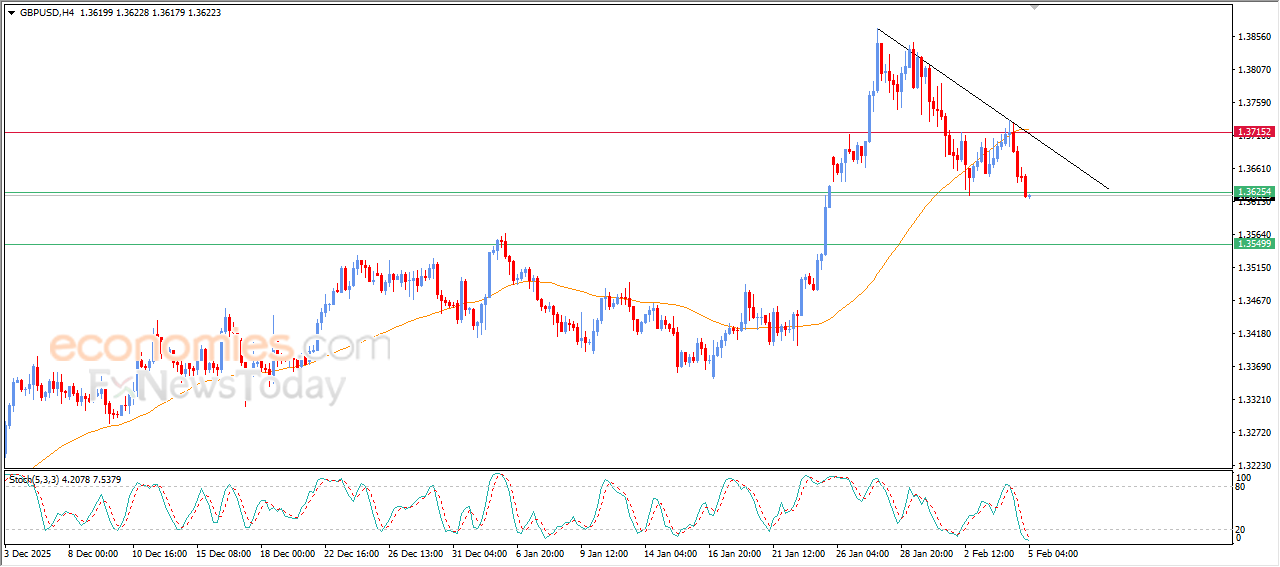Click the gray chart shift marker at top
This screenshot has width=1280, height=567.
tap(1035, 7)
